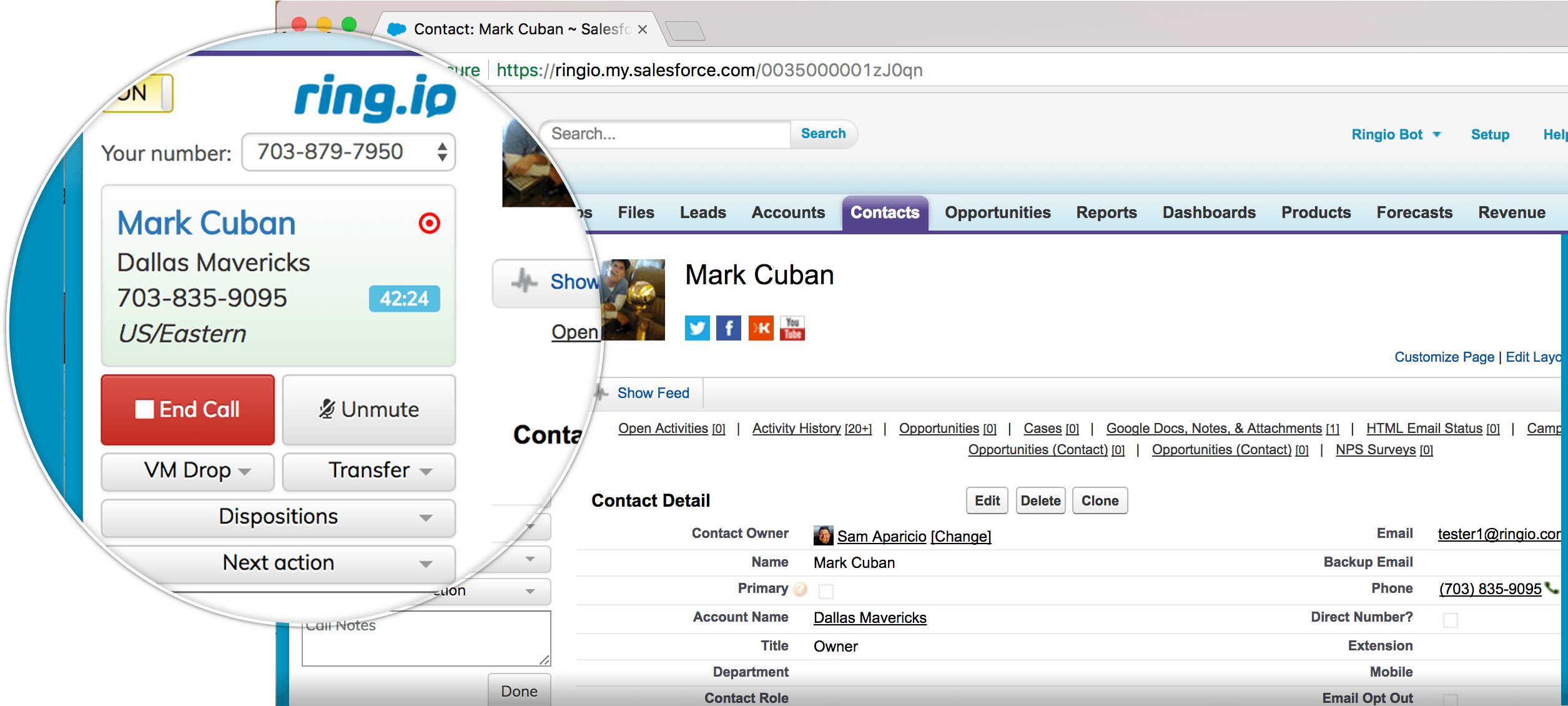Image resolution: width=1568 pixels, height=706 pixels.
Task: Click into the Call Notes text area
Action: [x=426, y=638]
